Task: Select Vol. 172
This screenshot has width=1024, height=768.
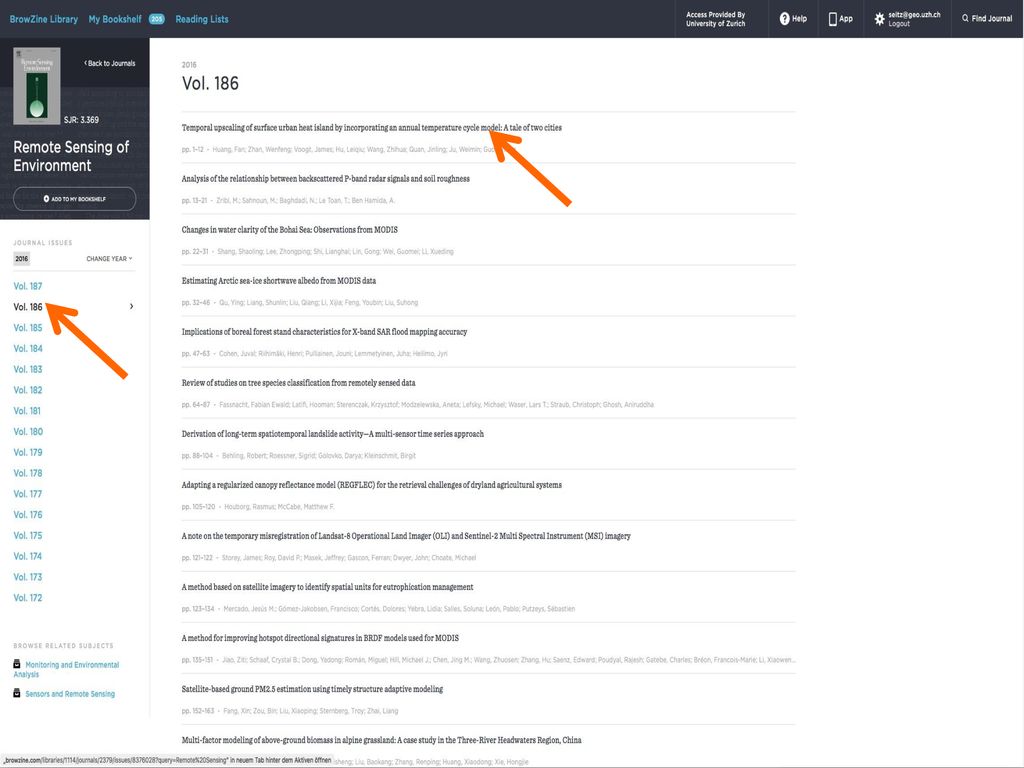Action: click(x=27, y=598)
